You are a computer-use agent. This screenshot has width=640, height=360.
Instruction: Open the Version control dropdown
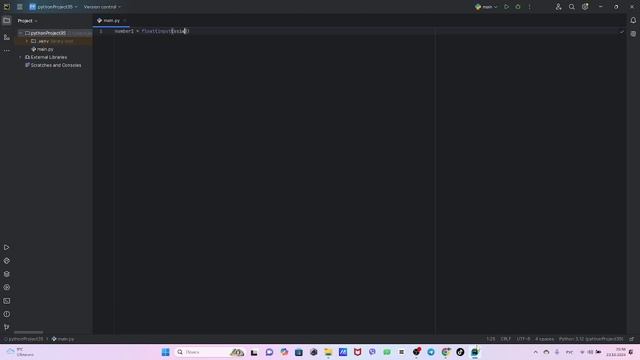pos(102,7)
